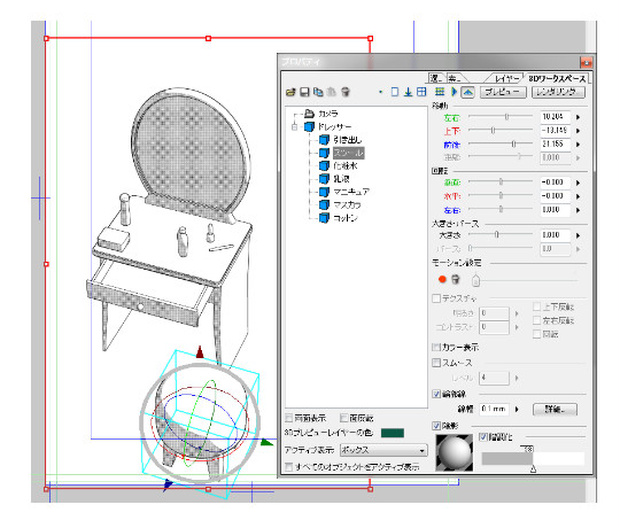Open the arrow next to 左右 move value

[x=578, y=117]
